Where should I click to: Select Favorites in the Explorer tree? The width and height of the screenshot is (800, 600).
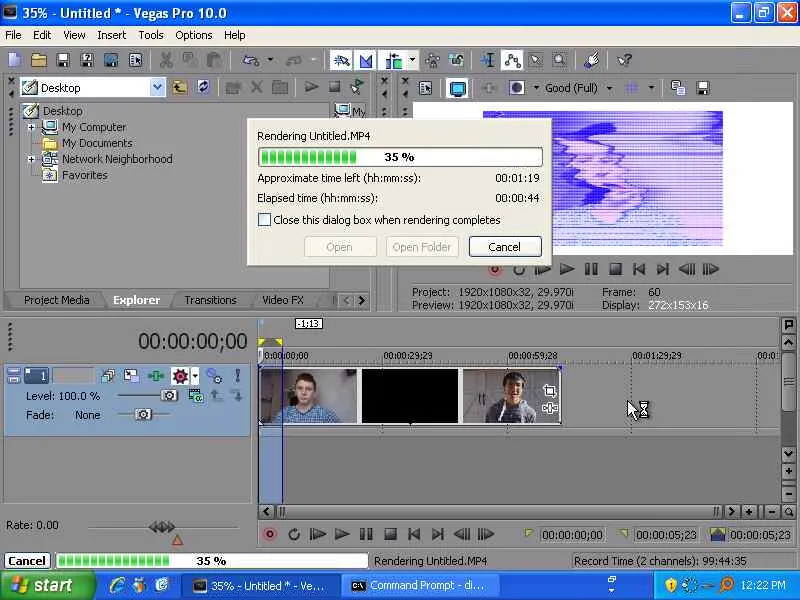[x=85, y=176]
